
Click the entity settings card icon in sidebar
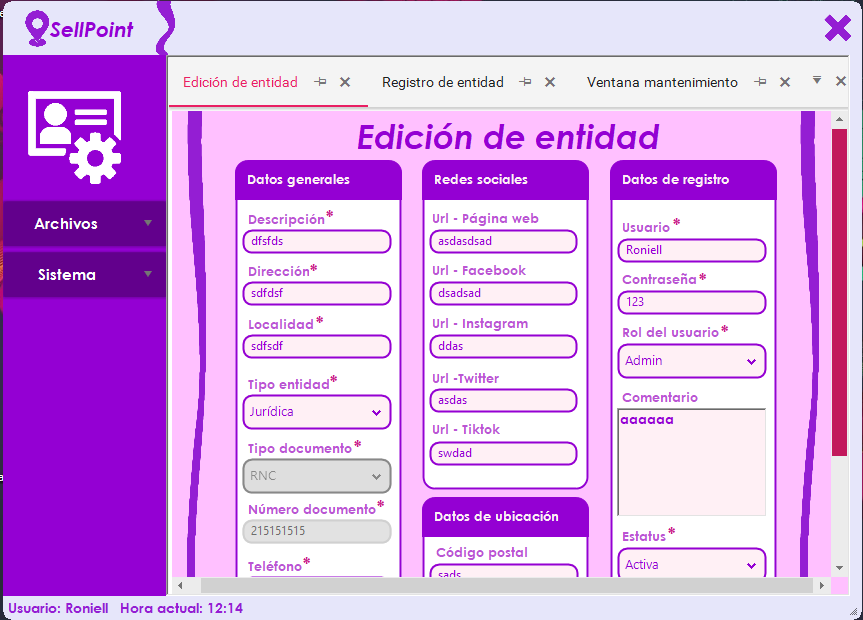[x=74, y=137]
